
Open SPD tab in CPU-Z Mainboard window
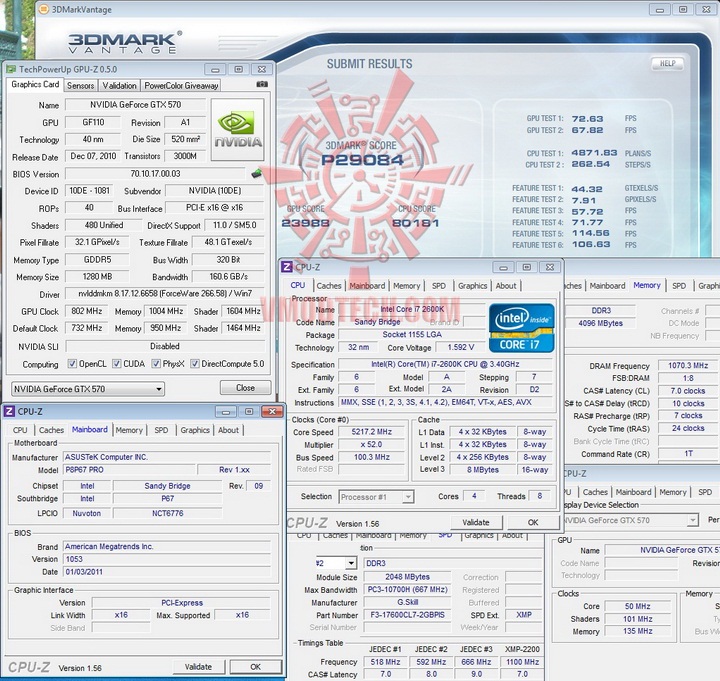coord(161,430)
